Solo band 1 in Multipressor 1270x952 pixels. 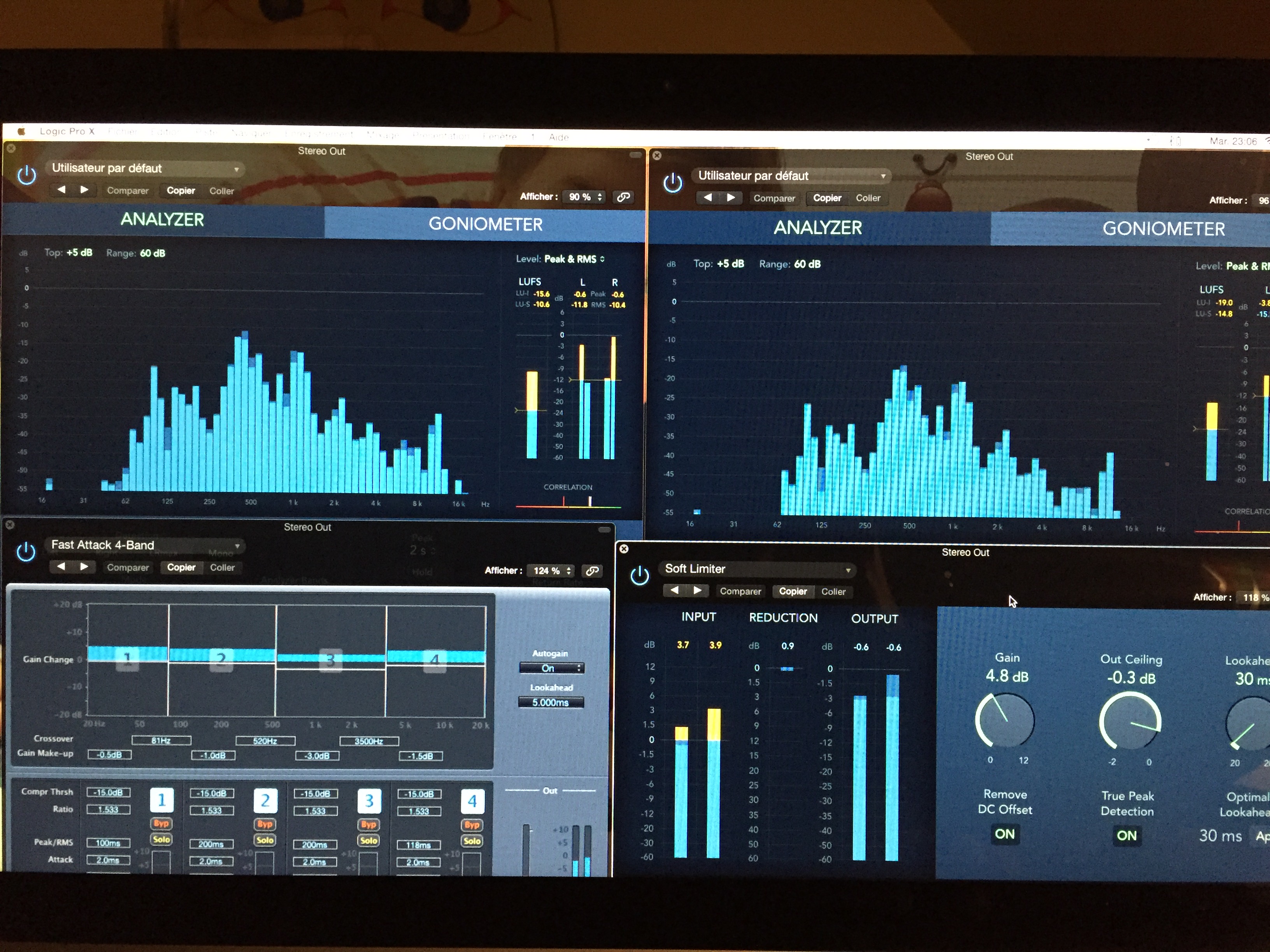click(161, 839)
